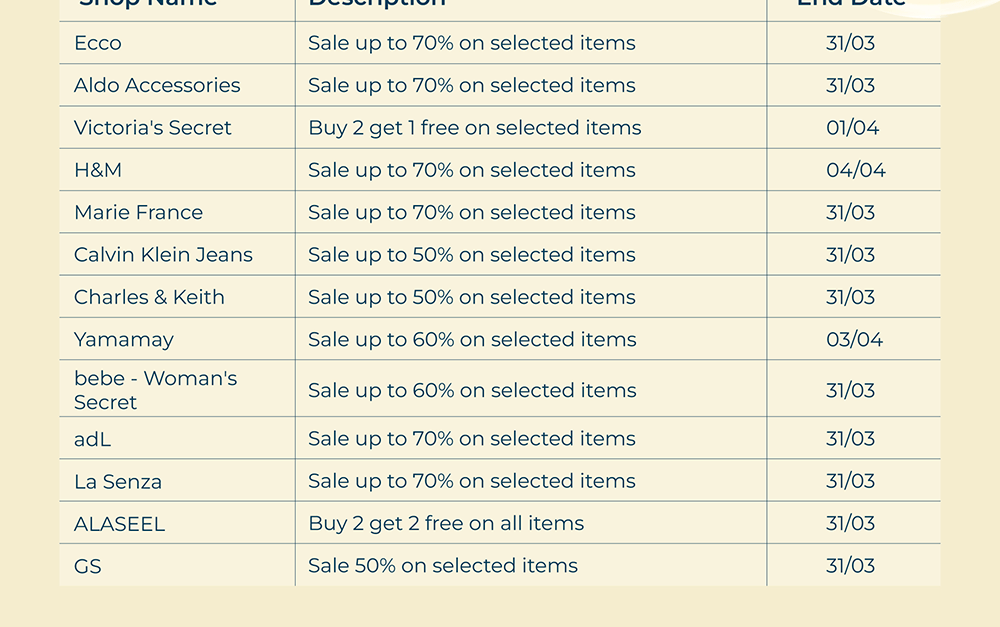Click the La Senza shop name
This screenshot has height=627, width=1000.
point(118,481)
